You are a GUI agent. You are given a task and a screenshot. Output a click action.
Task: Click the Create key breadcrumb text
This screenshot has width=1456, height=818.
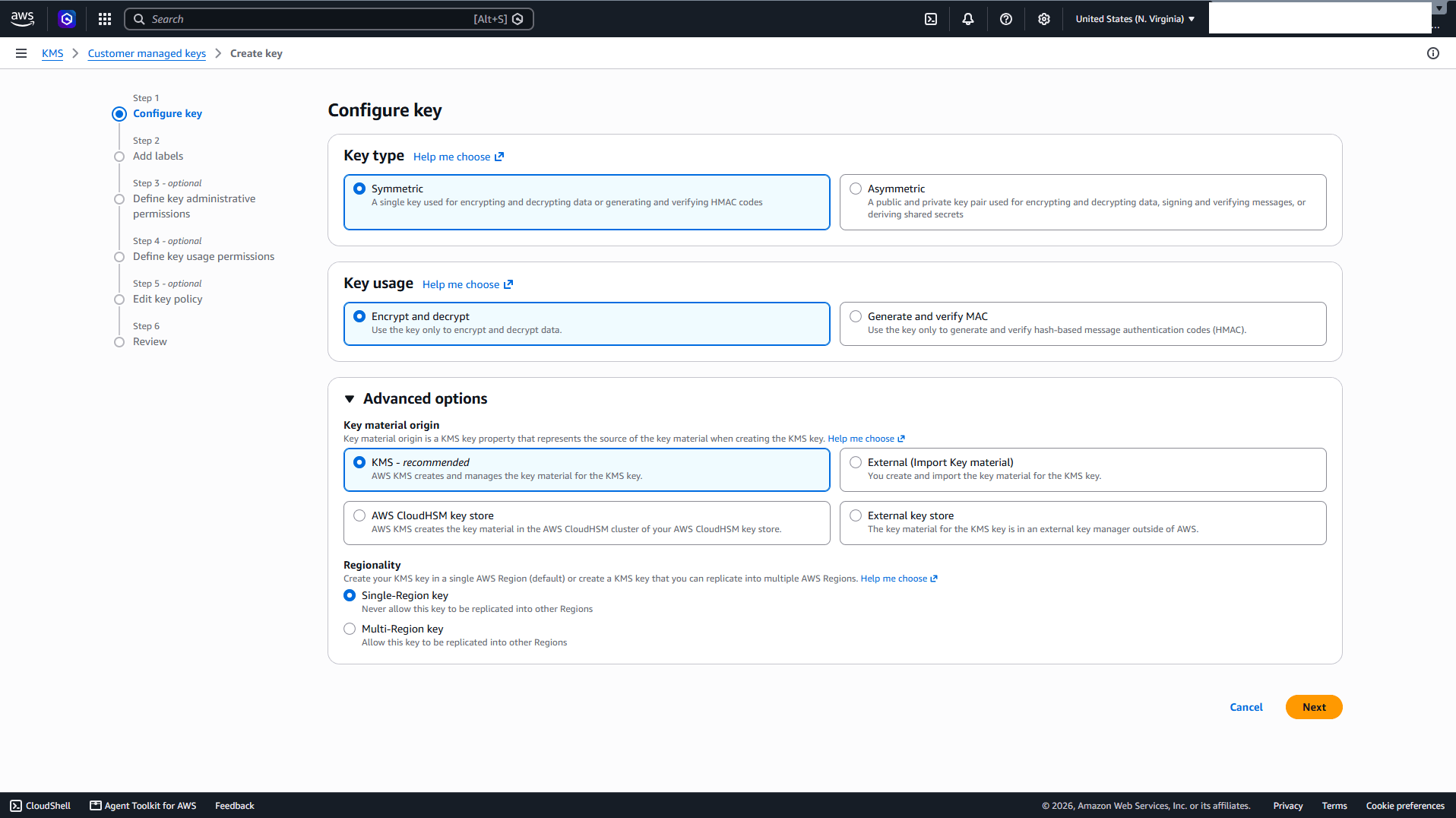[x=256, y=53]
